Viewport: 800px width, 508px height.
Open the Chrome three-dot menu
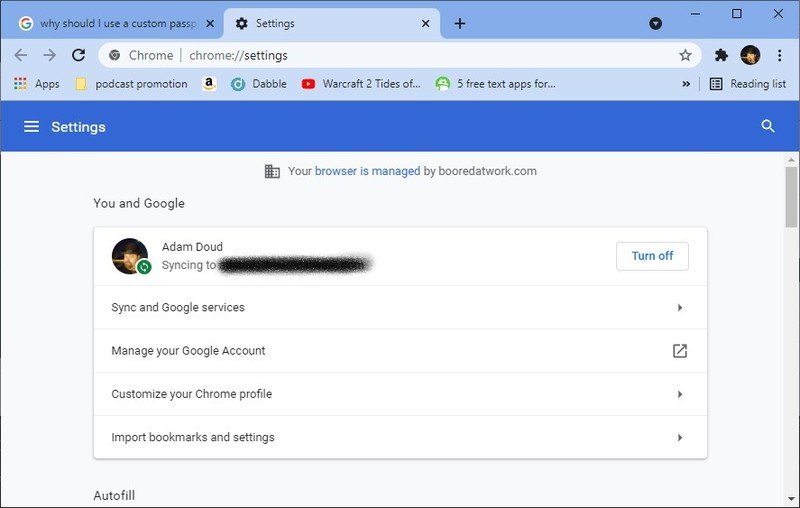779,55
